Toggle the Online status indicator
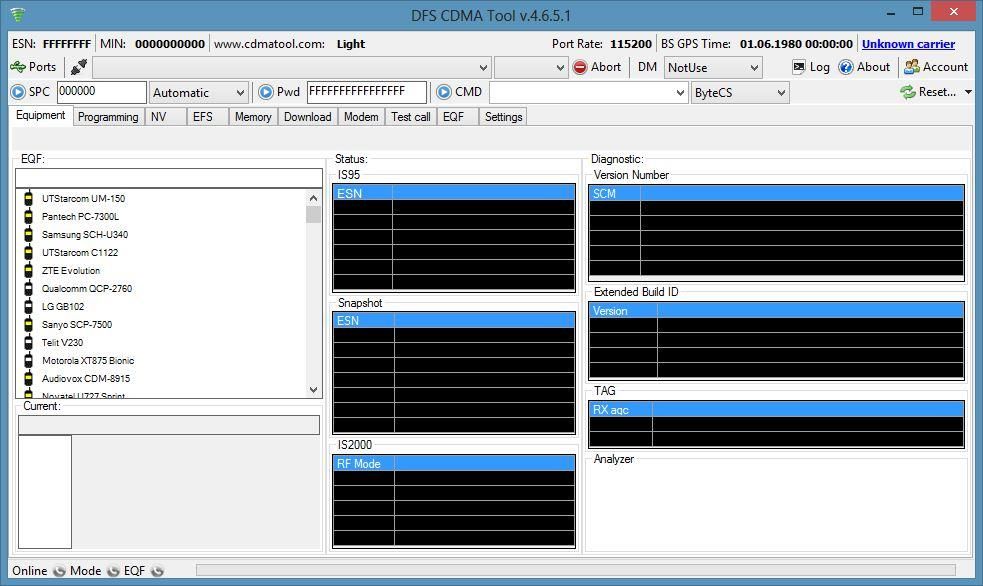 59,571
